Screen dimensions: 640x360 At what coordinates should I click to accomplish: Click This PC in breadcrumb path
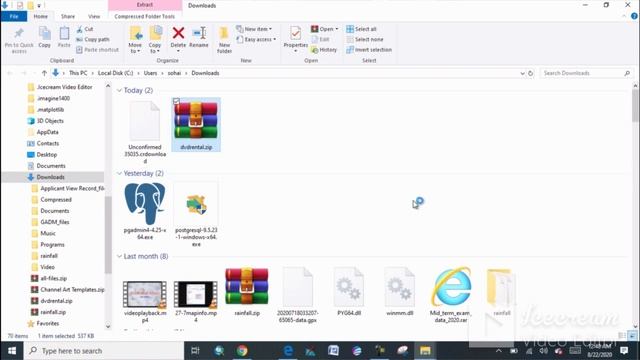(78, 73)
